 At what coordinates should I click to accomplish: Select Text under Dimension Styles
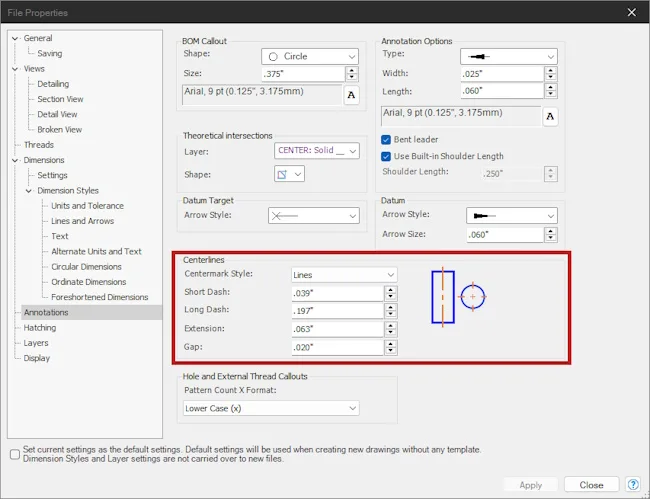[60, 236]
